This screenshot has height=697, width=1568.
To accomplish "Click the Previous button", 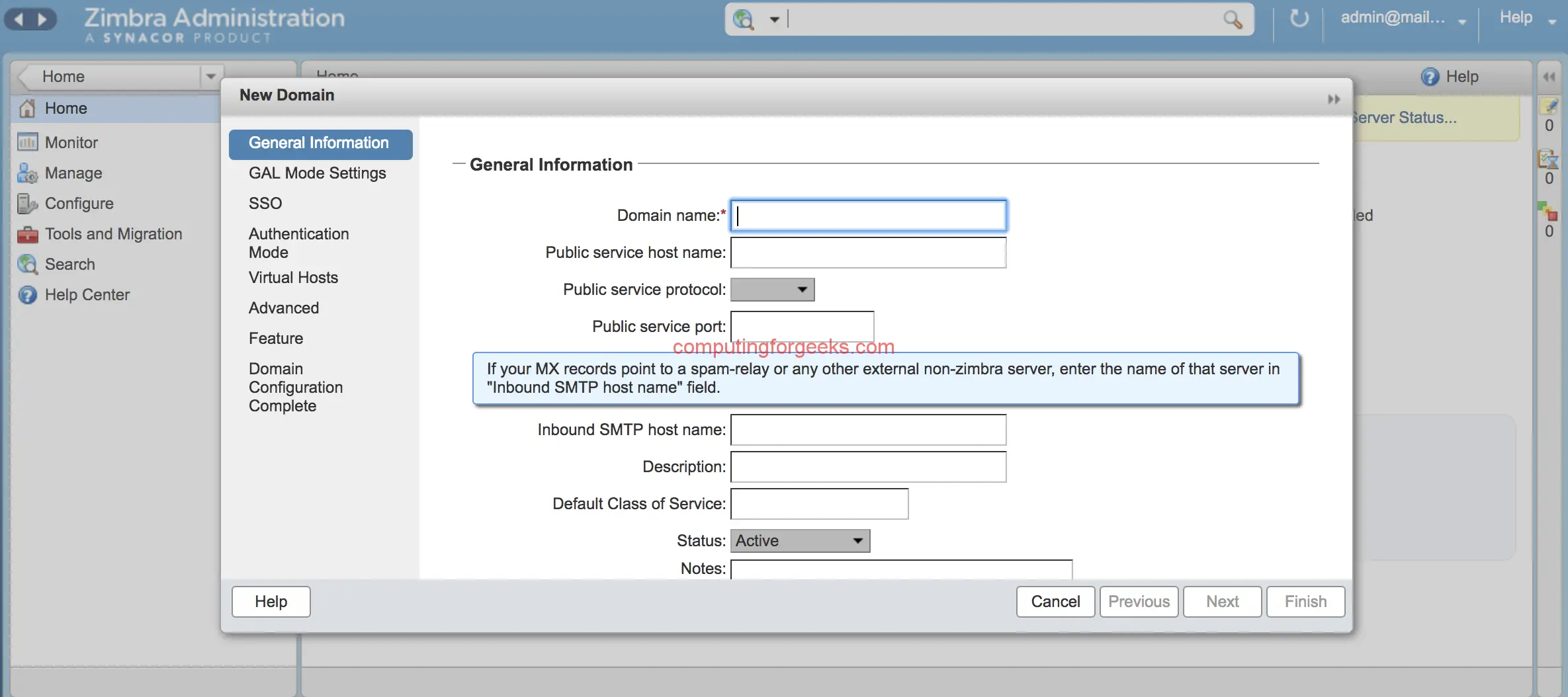I will (1139, 602).
